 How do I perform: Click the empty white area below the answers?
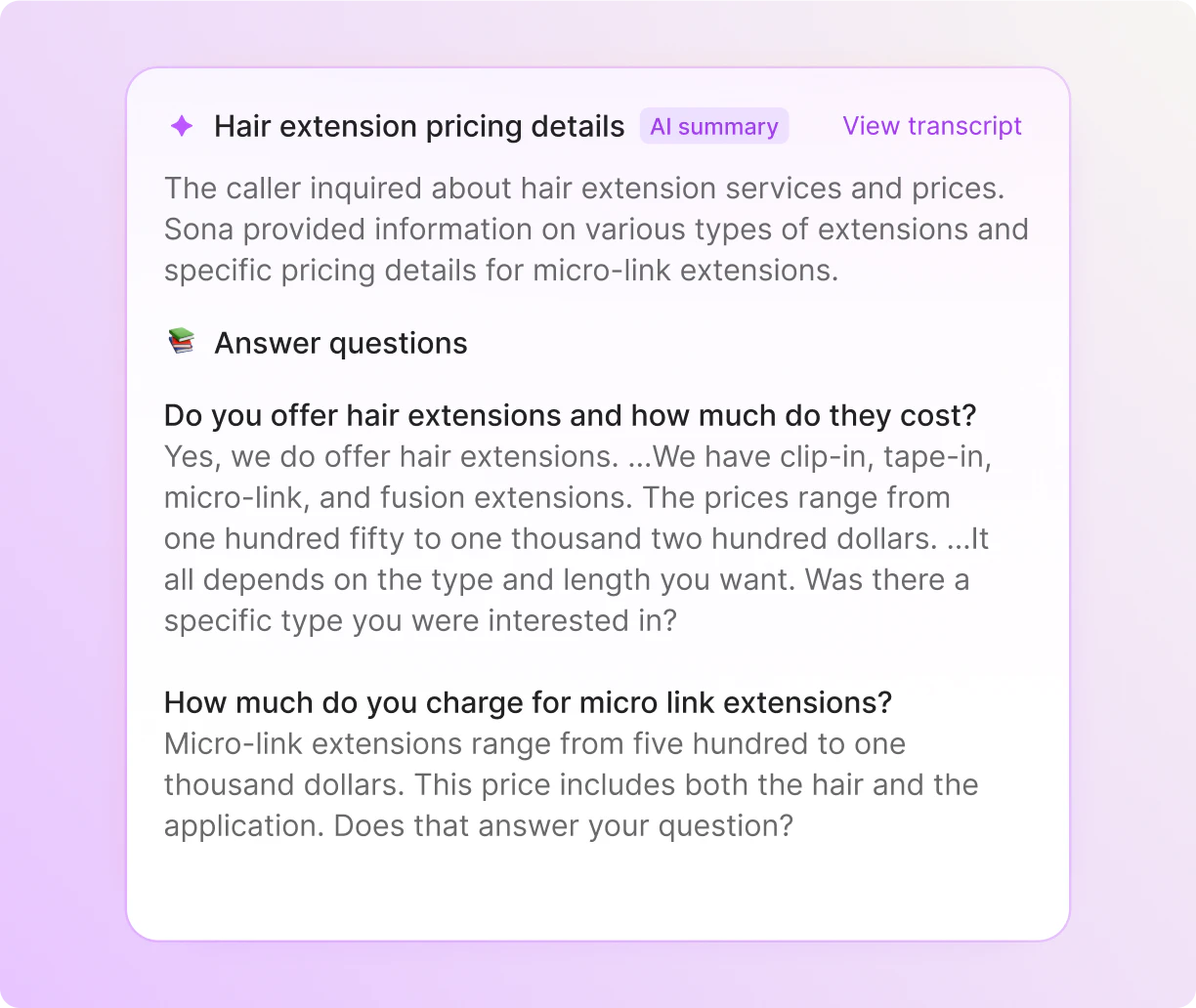click(596, 891)
